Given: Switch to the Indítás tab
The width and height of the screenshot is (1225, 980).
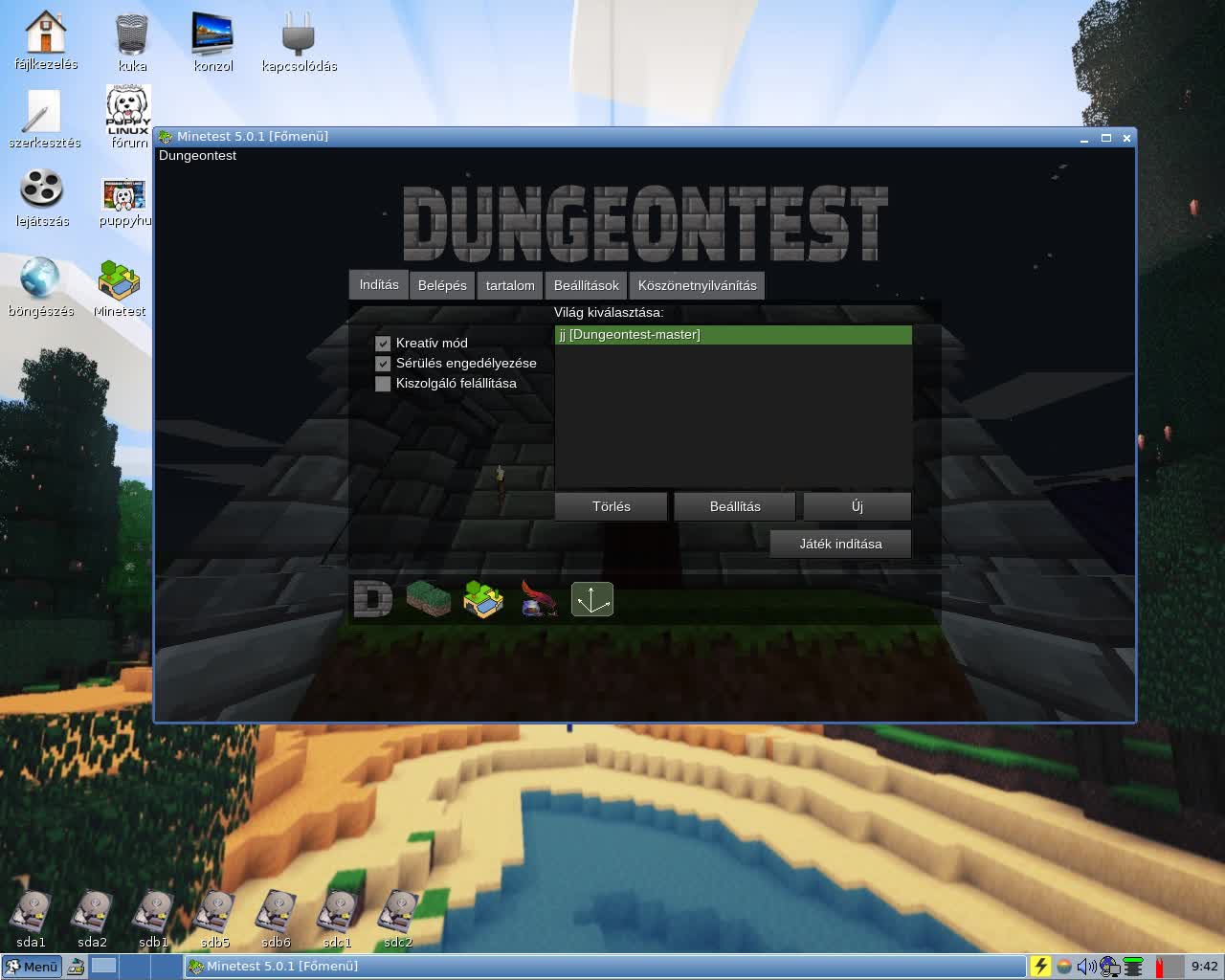Looking at the screenshot, I should pyautogui.click(x=379, y=284).
